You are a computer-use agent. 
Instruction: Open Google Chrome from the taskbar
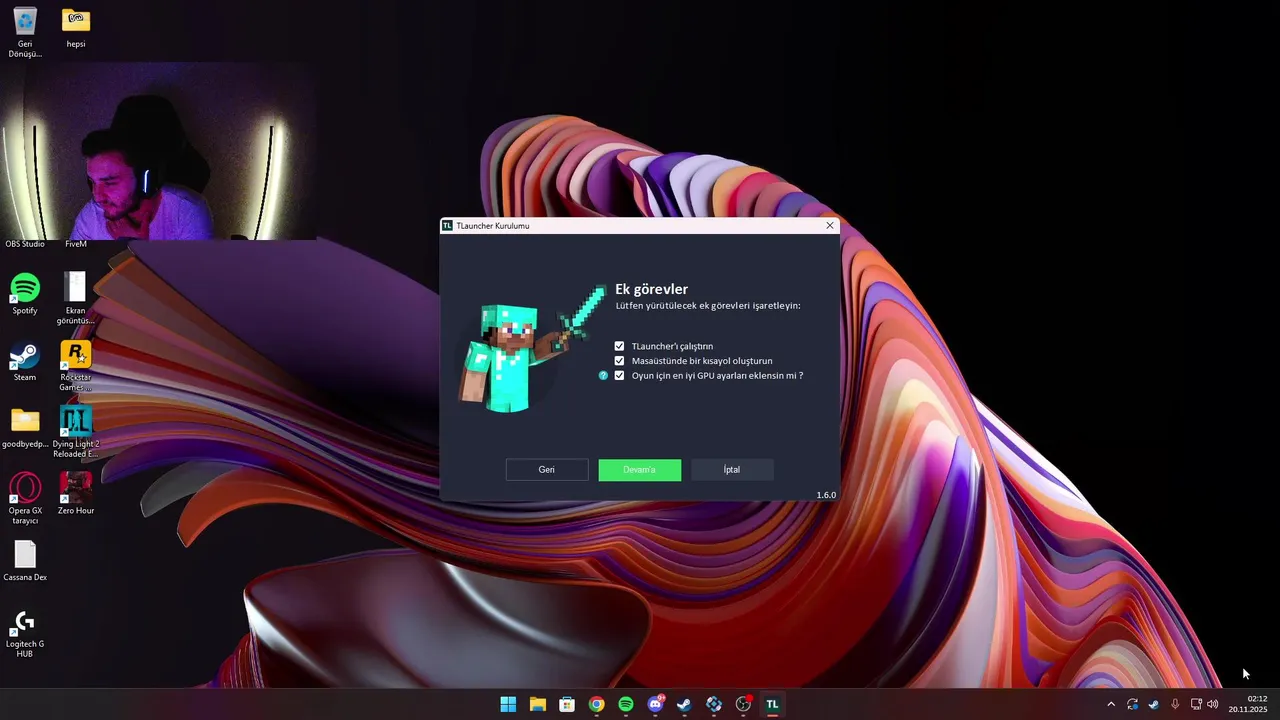(596, 704)
